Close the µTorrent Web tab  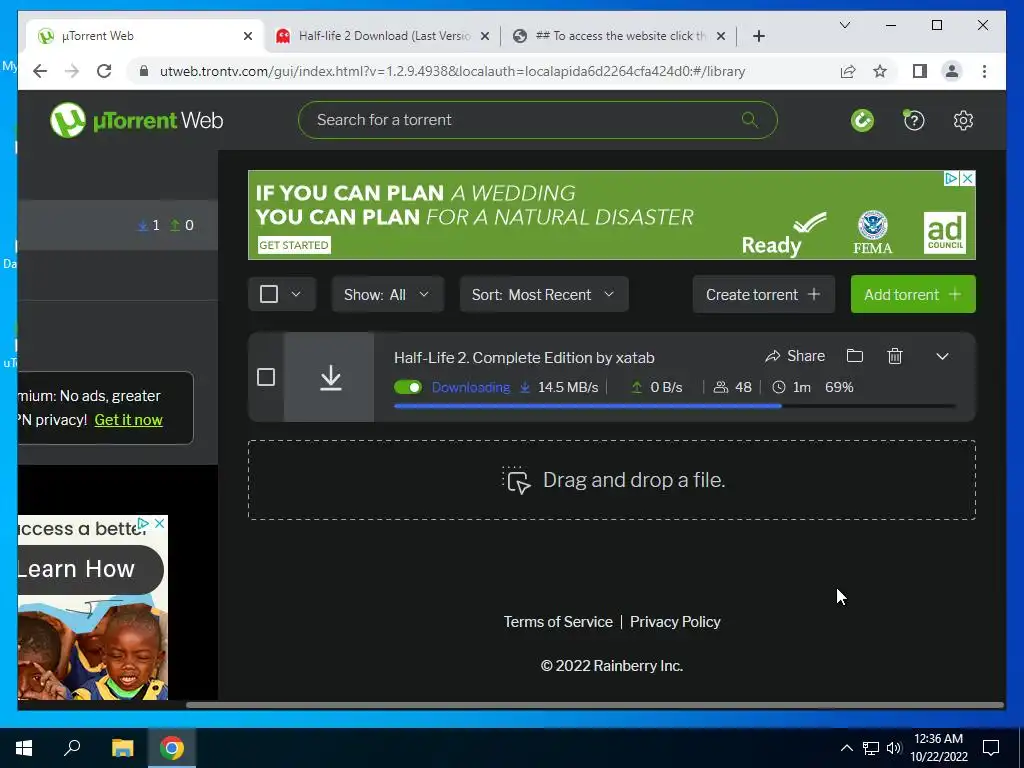[x=248, y=36]
